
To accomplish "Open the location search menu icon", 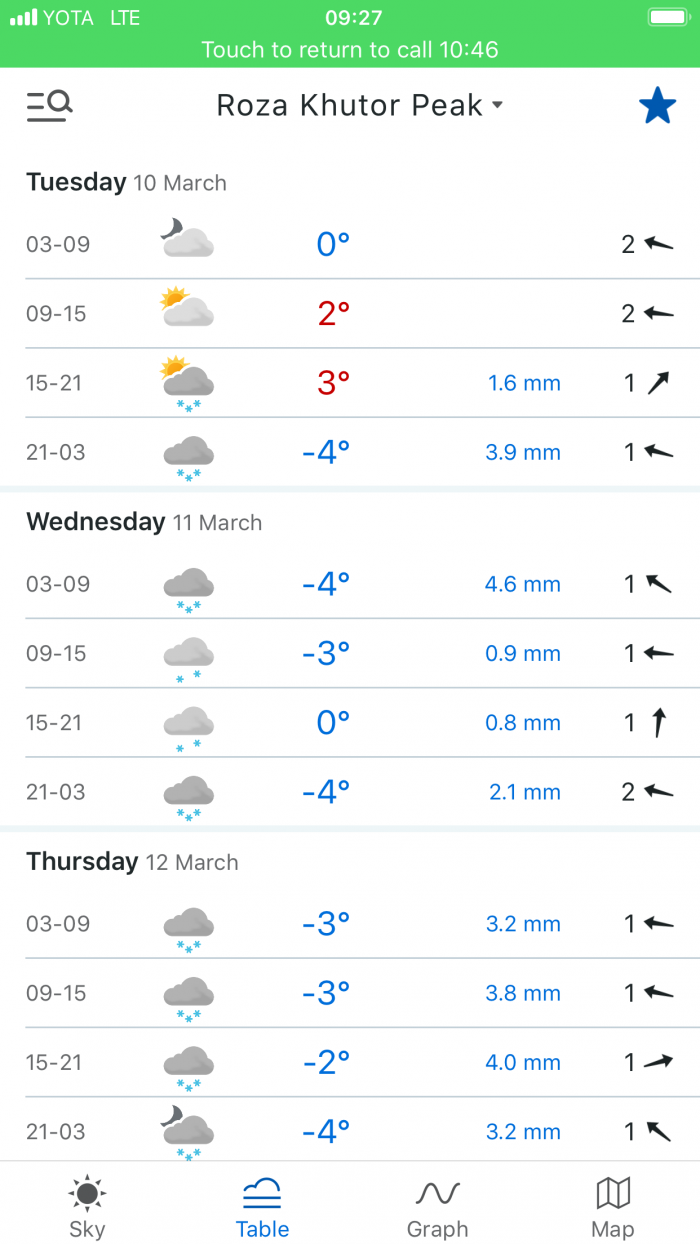I will (x=49, y=105).
